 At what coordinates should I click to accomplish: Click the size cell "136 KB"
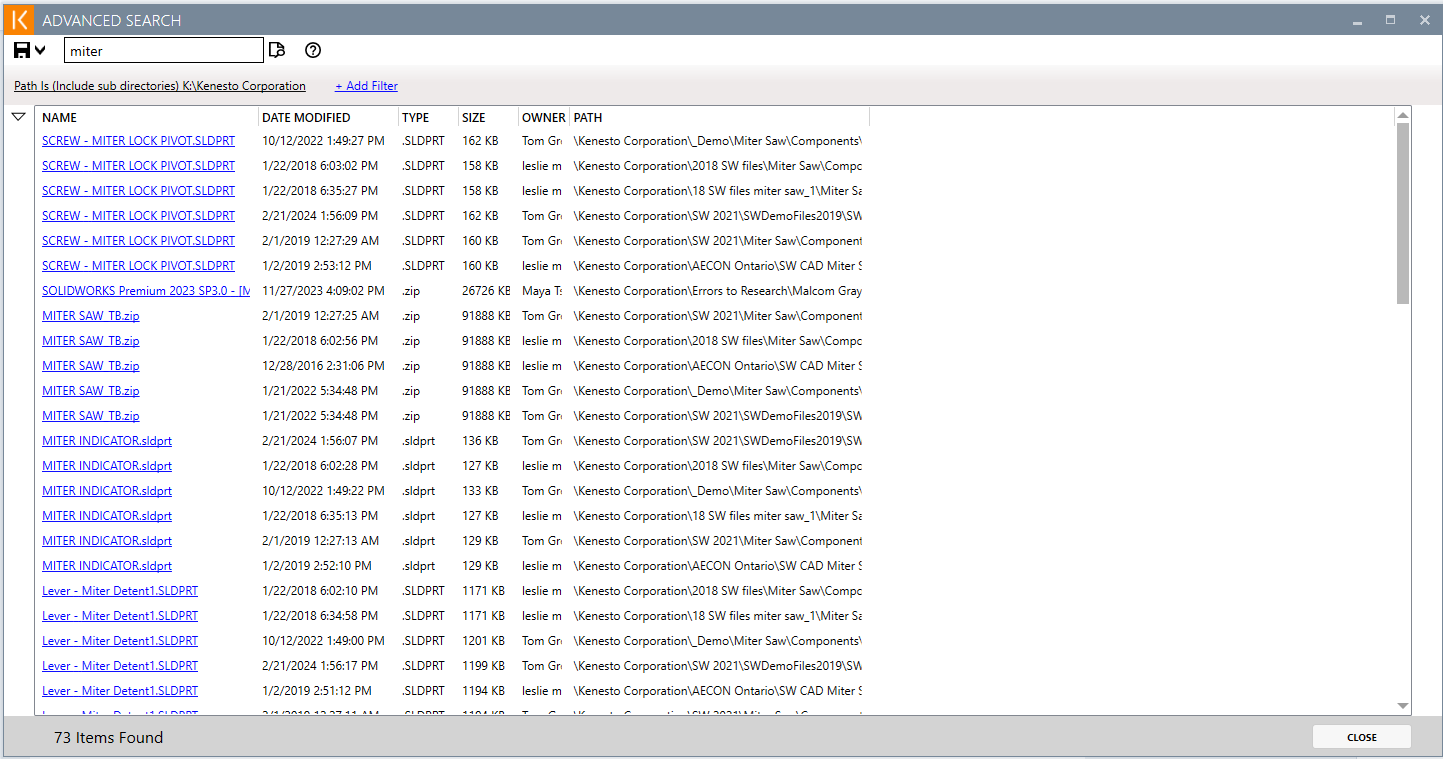tap(480, 441)
